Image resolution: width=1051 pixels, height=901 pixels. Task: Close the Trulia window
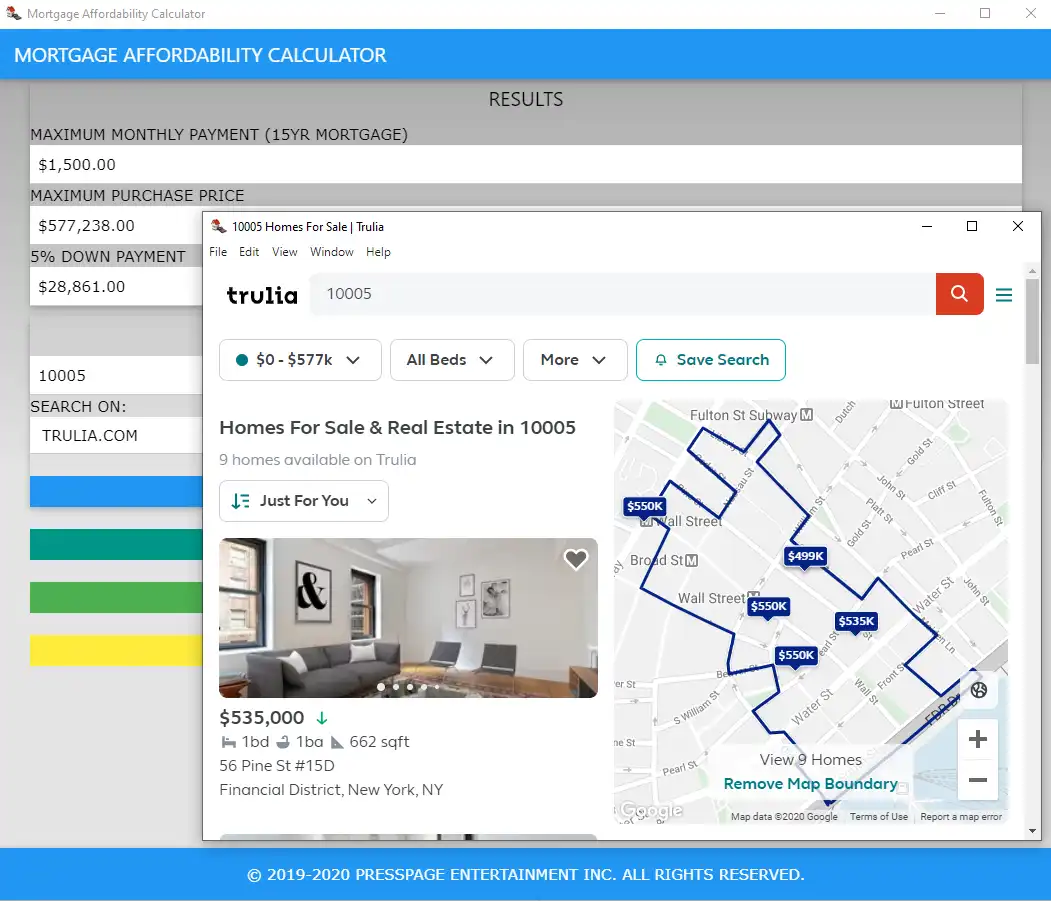[x=1017, y=227]
